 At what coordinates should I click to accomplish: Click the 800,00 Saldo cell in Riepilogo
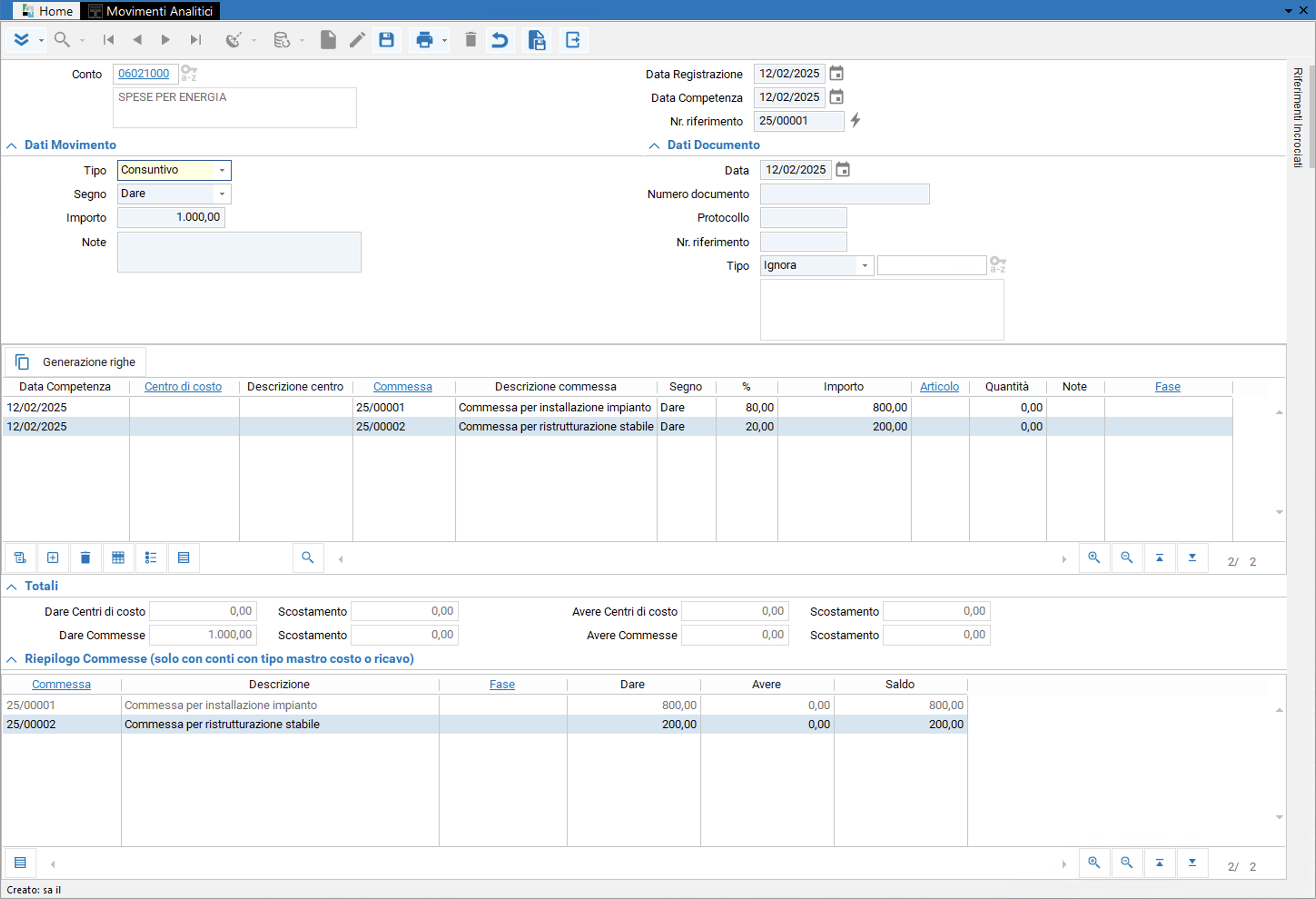point(900,706)
